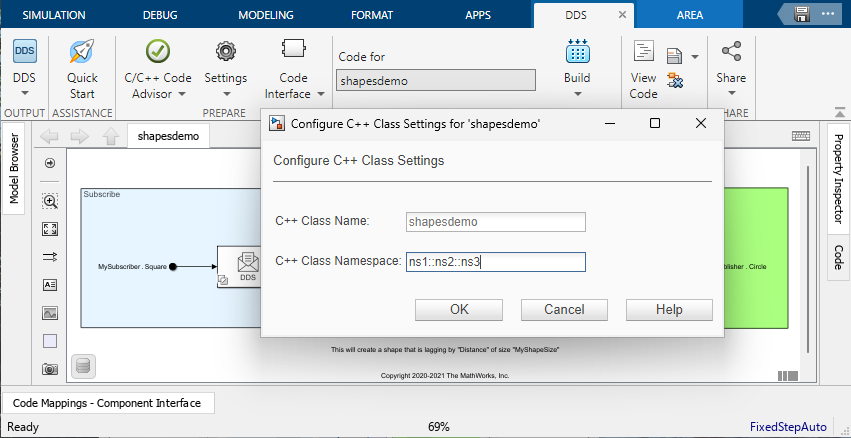Click the remove highlighting icon below report
Image resolution: width=851 pixels, height=438 pixels.
675,80
